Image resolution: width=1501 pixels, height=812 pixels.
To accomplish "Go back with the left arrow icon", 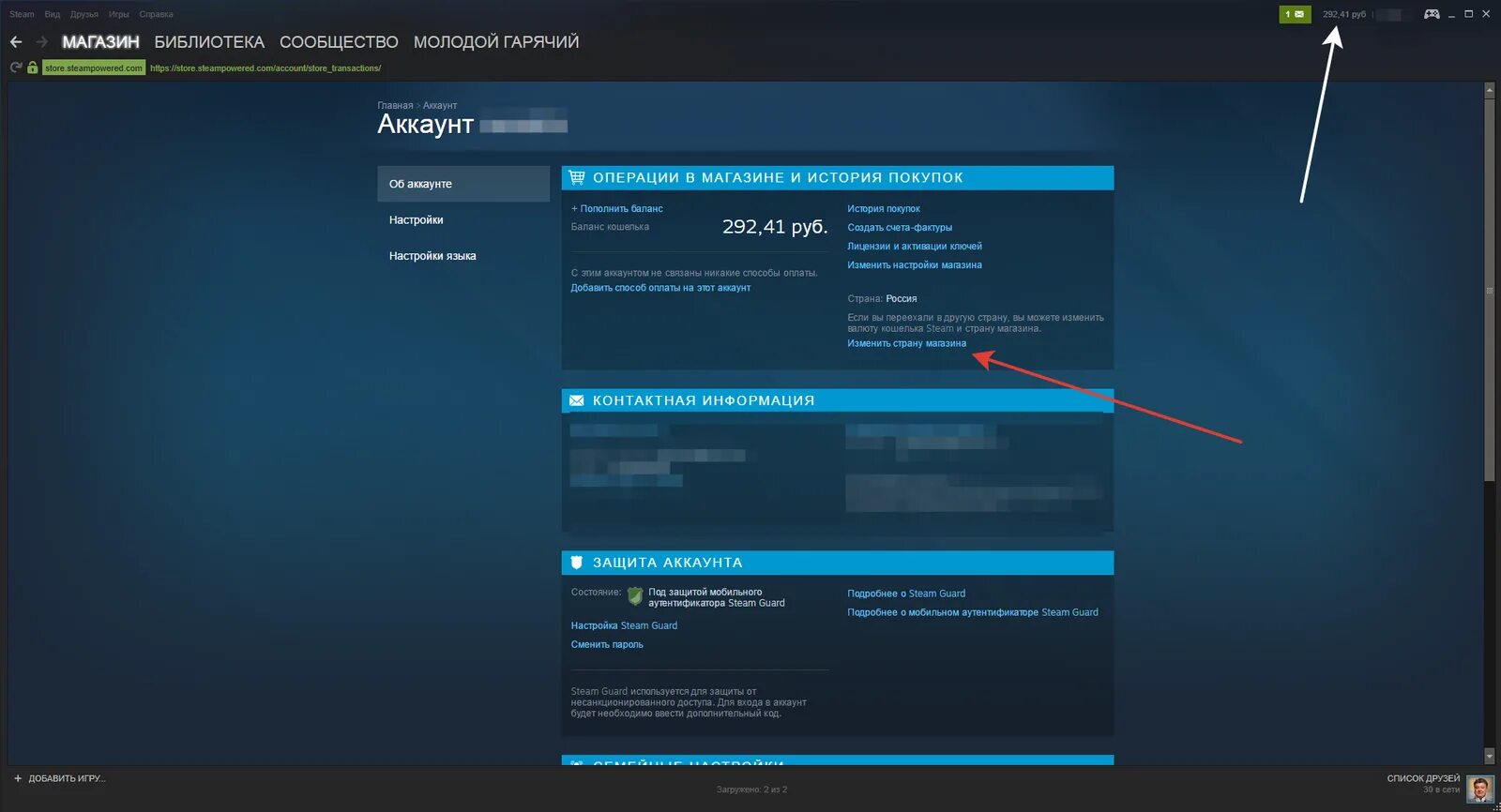I will pyautogui.click(x=16, y=42).
